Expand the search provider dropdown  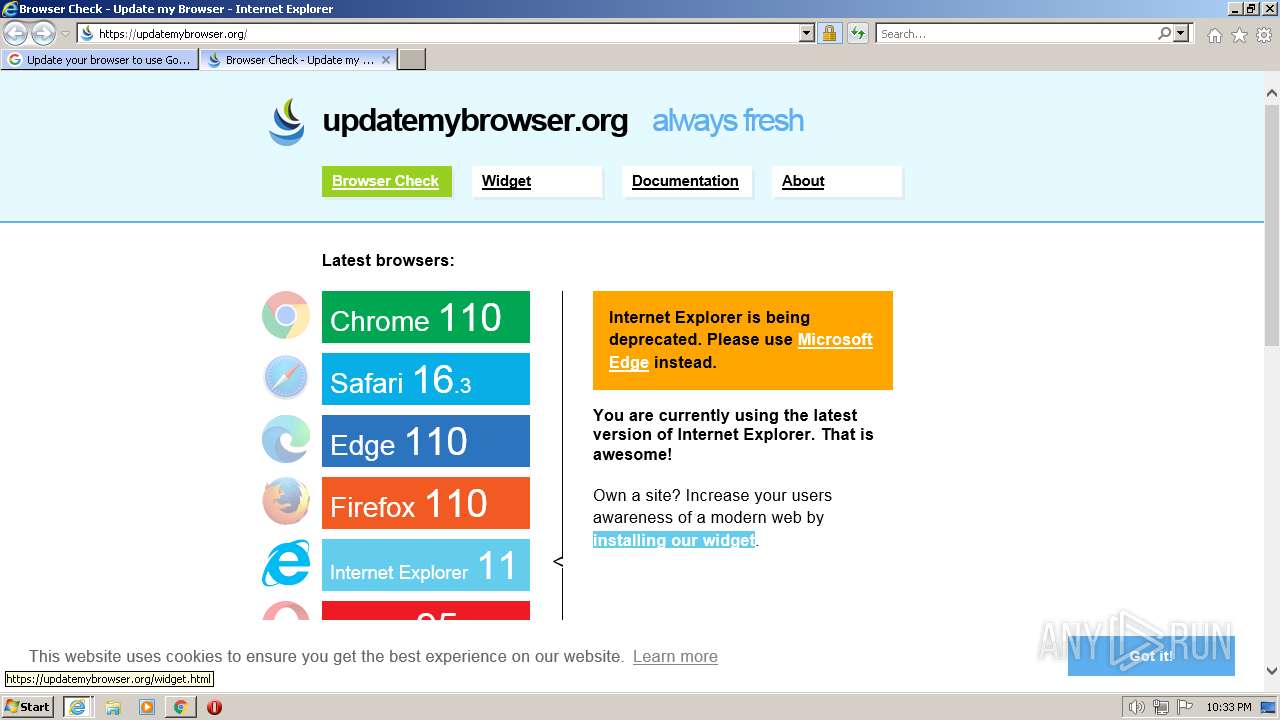point(1181,33)
